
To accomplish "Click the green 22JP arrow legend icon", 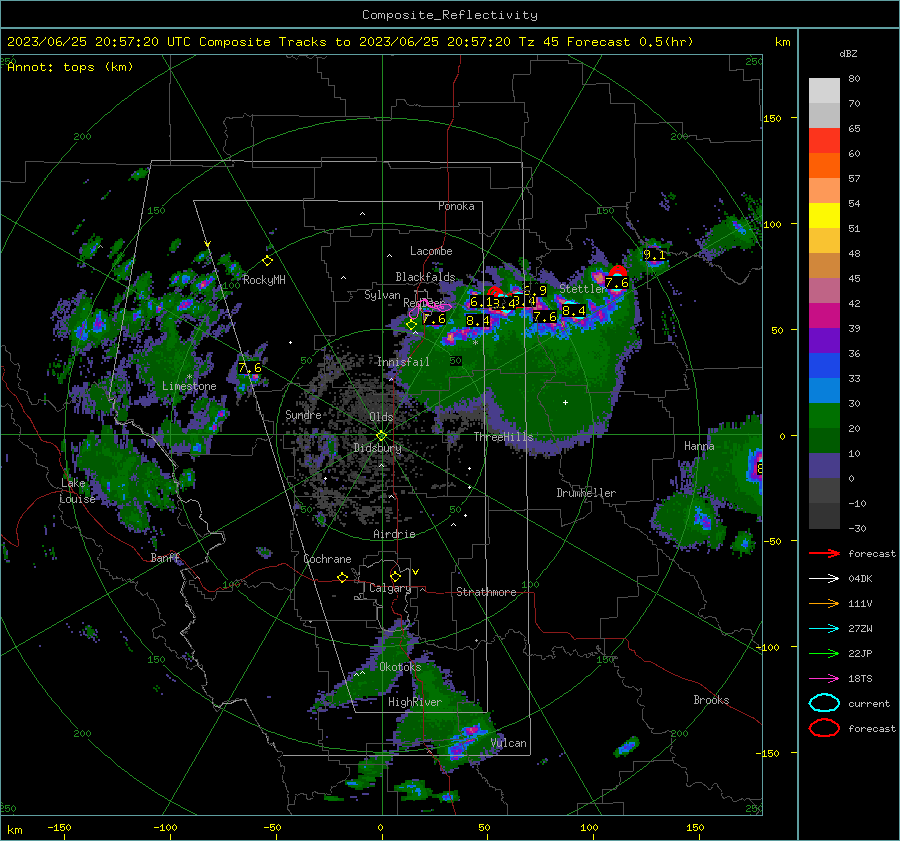I will 824,653.
